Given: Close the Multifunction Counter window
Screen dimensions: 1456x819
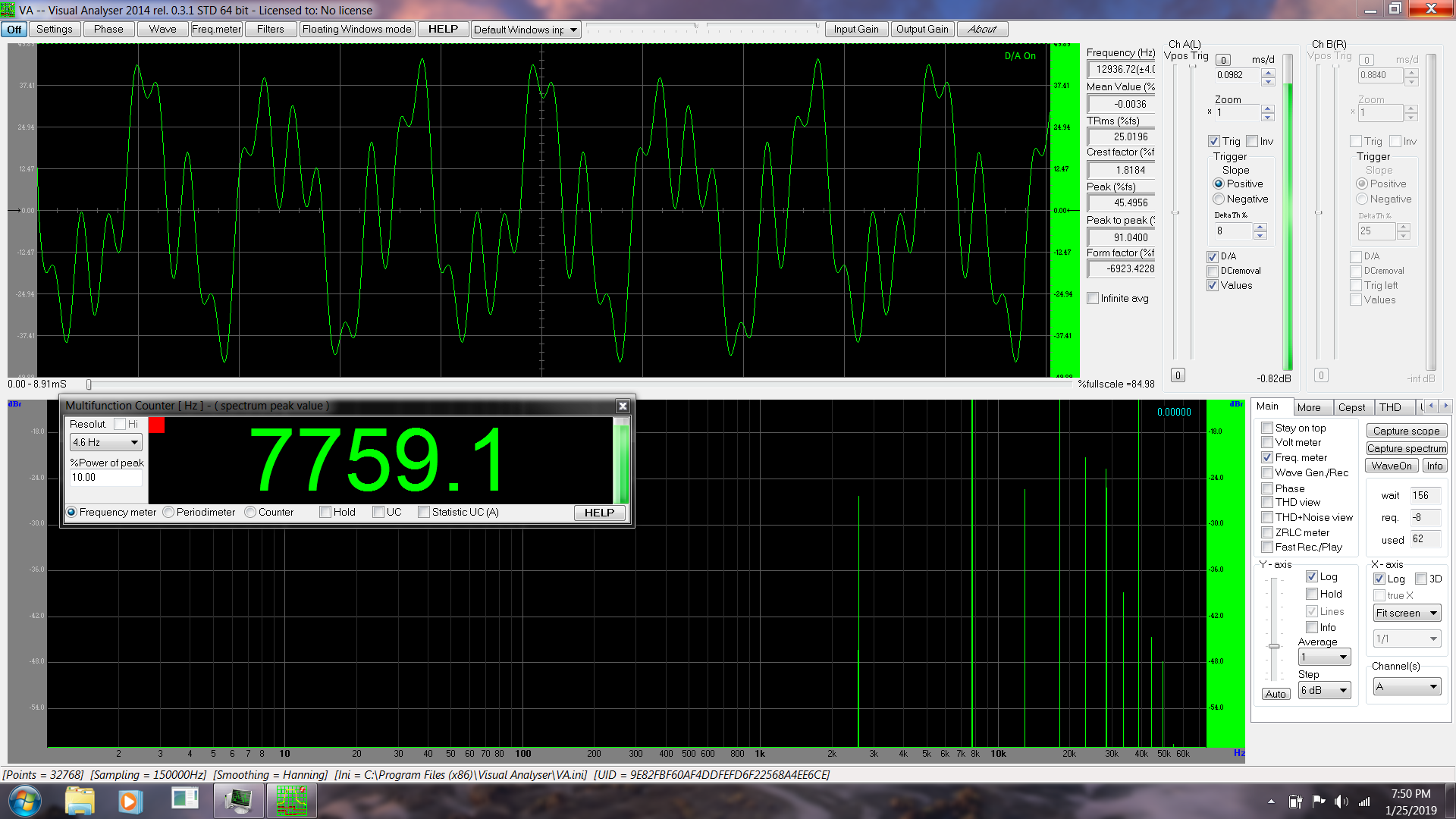Looking at the screenshot, I should (x=623, y=406).
